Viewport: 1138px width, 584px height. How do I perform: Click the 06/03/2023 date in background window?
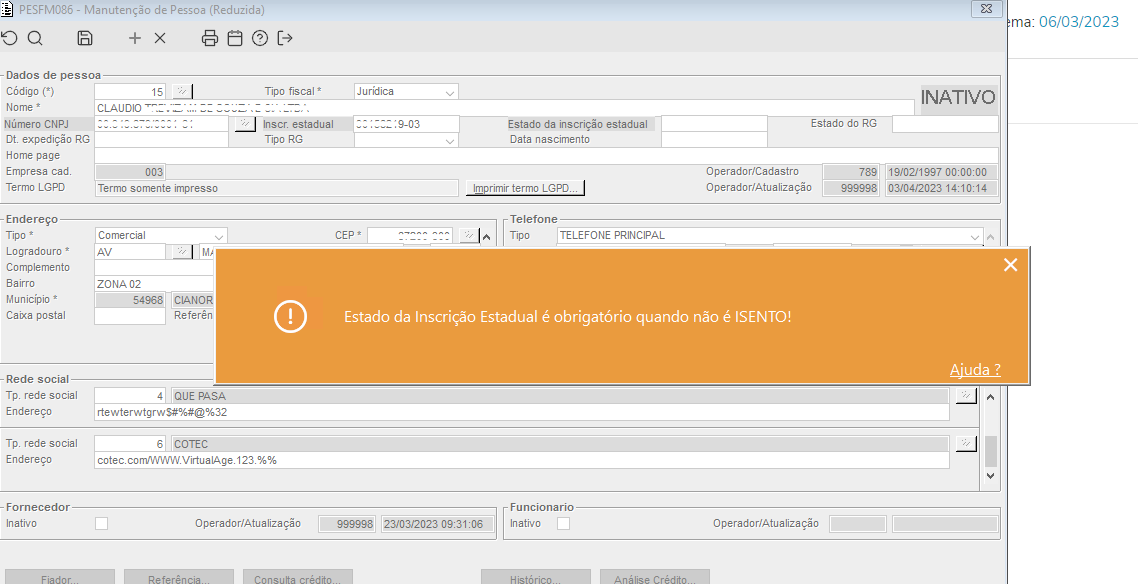[1079, 22]
